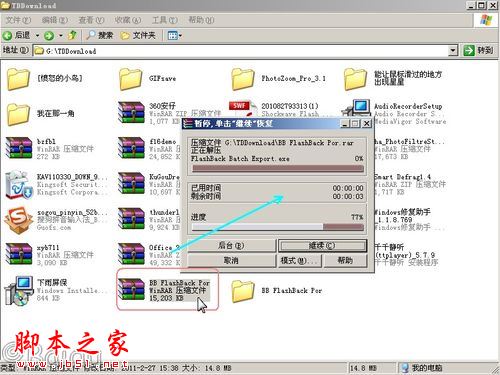This screenshot has width=500, height=375.
Task: Expand the Back button history dropdown arrow
Action: point(37,35)
